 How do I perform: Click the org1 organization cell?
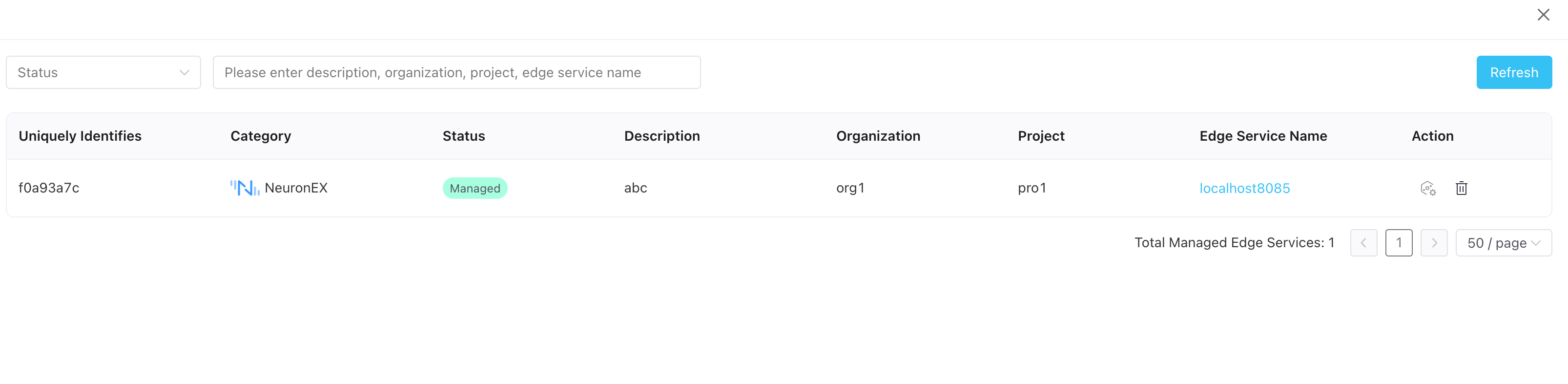[850, 188]
